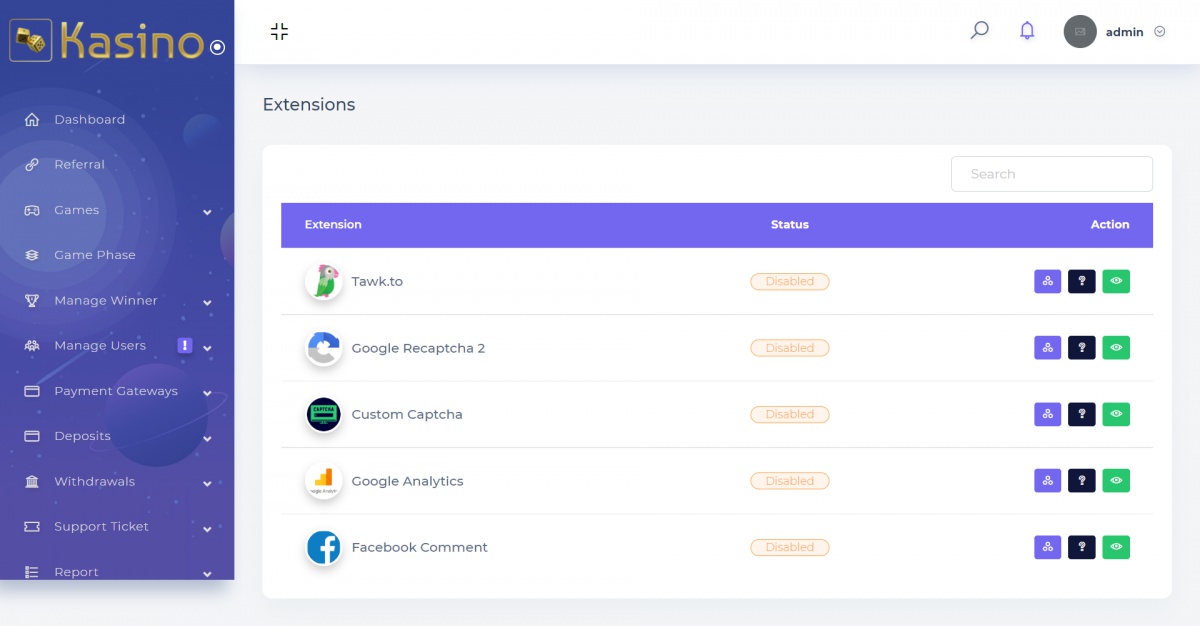Click the configure icon for Tawk.to

coord(1047,282)
